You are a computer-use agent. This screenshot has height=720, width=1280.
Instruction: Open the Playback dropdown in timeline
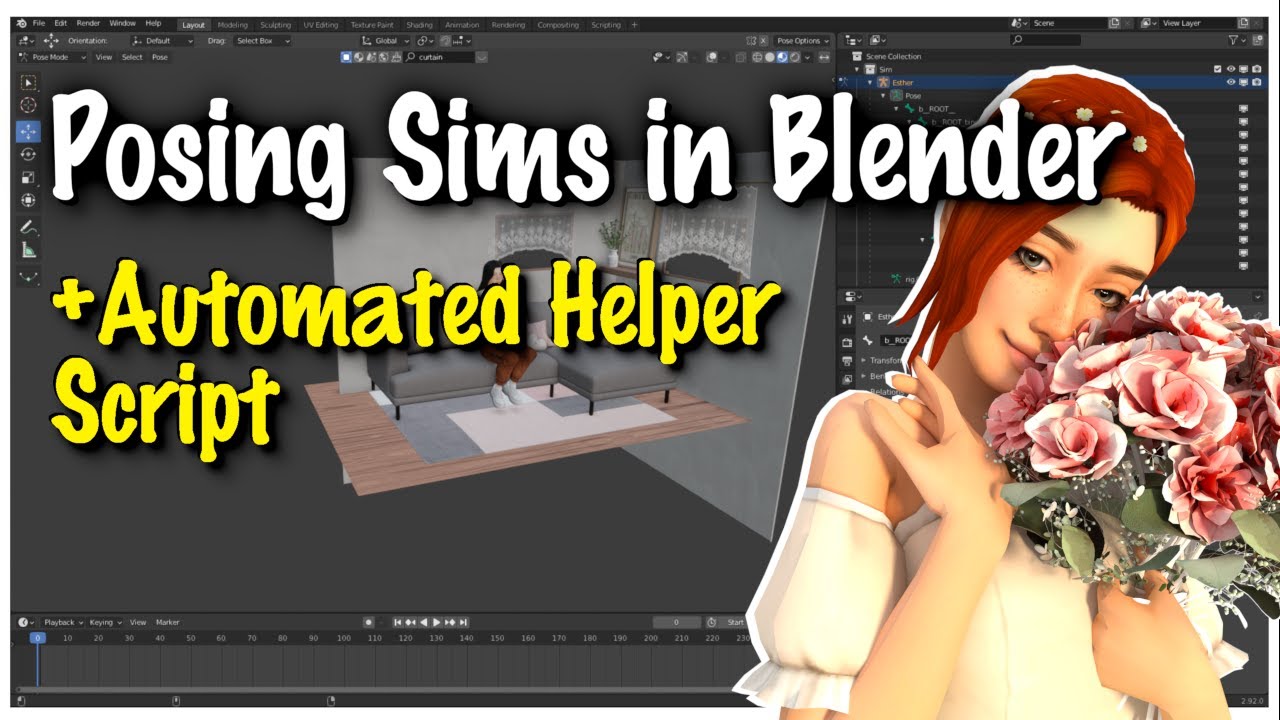pyautogui.click(x=63, y=622)
